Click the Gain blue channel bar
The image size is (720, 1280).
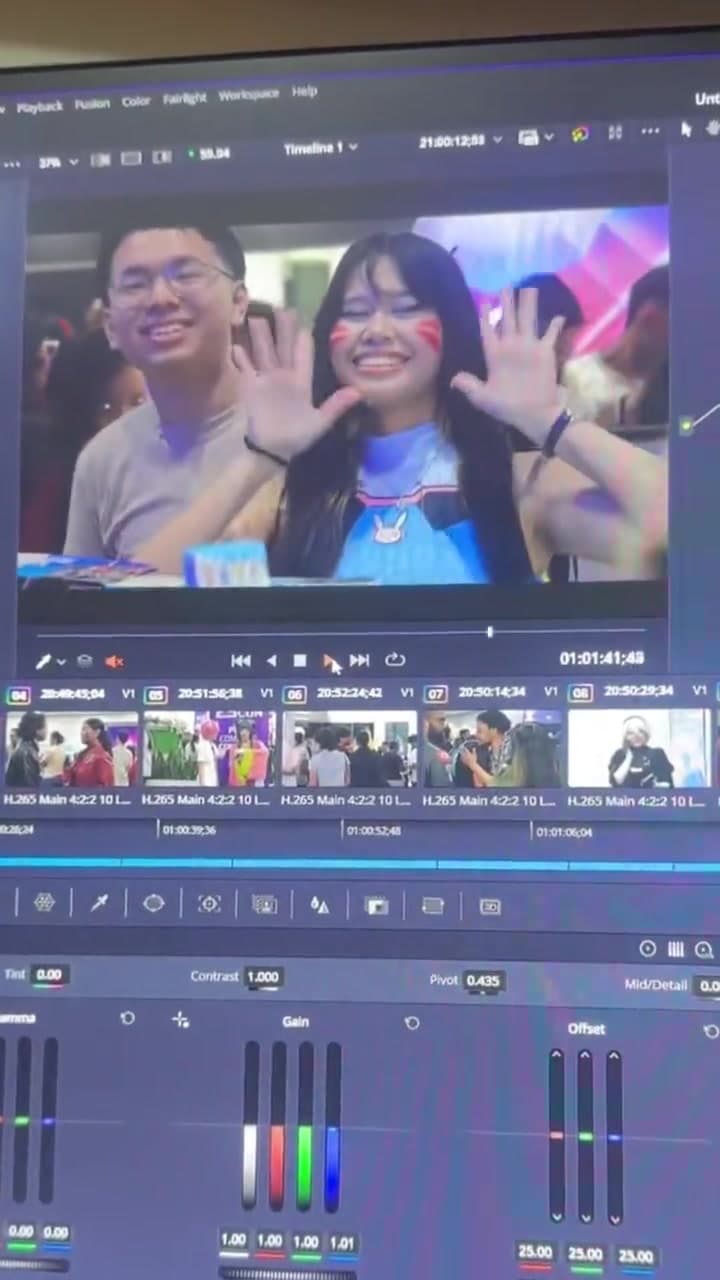333,1127
